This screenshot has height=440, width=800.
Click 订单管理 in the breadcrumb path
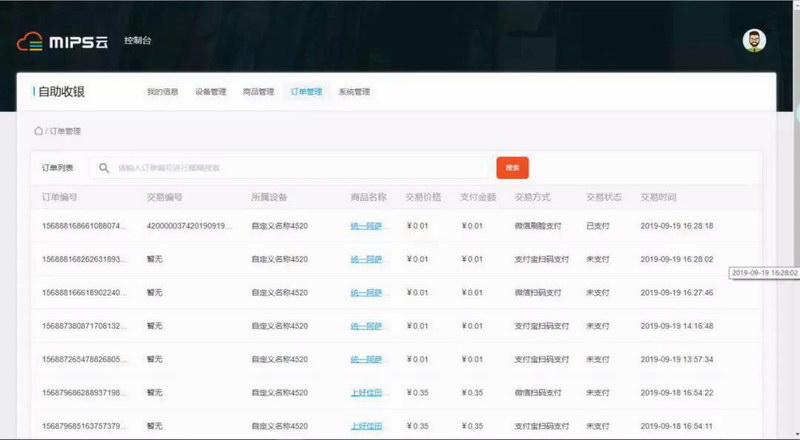click(x=64, y=131)
